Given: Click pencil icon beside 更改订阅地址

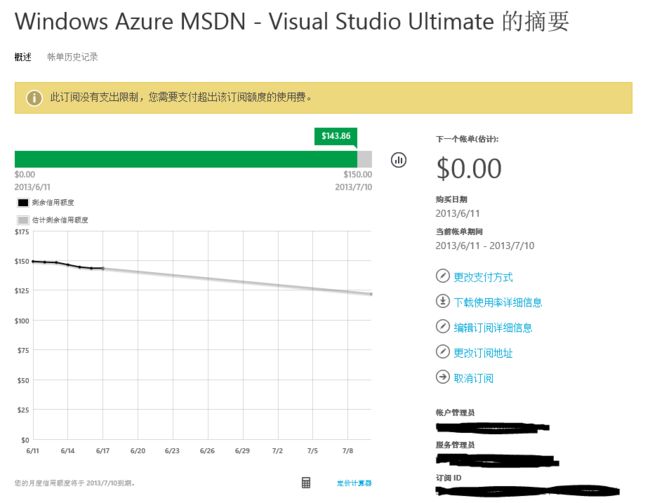Looking at the screenshot, I should [x=442, y=352].
